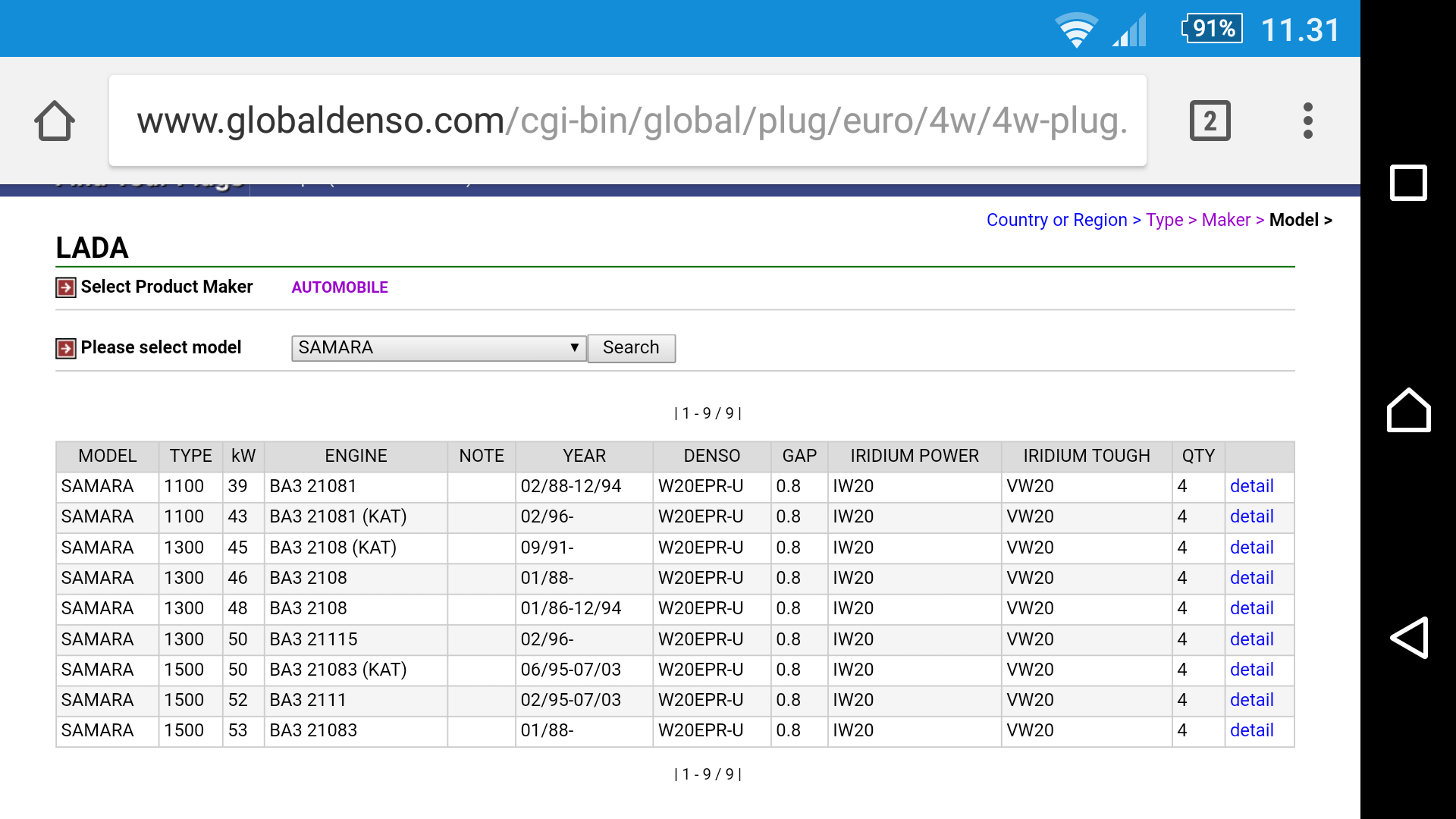Viewport: 1456px width, 819px height.
Task: Tap the Android back triangle button
Action: [x=1408, y=638]
